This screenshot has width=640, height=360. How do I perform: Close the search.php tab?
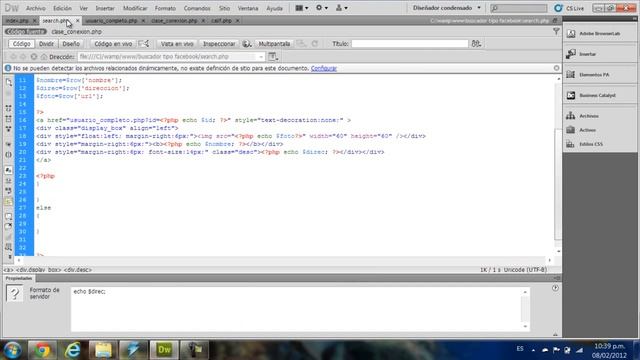point(78,20)
